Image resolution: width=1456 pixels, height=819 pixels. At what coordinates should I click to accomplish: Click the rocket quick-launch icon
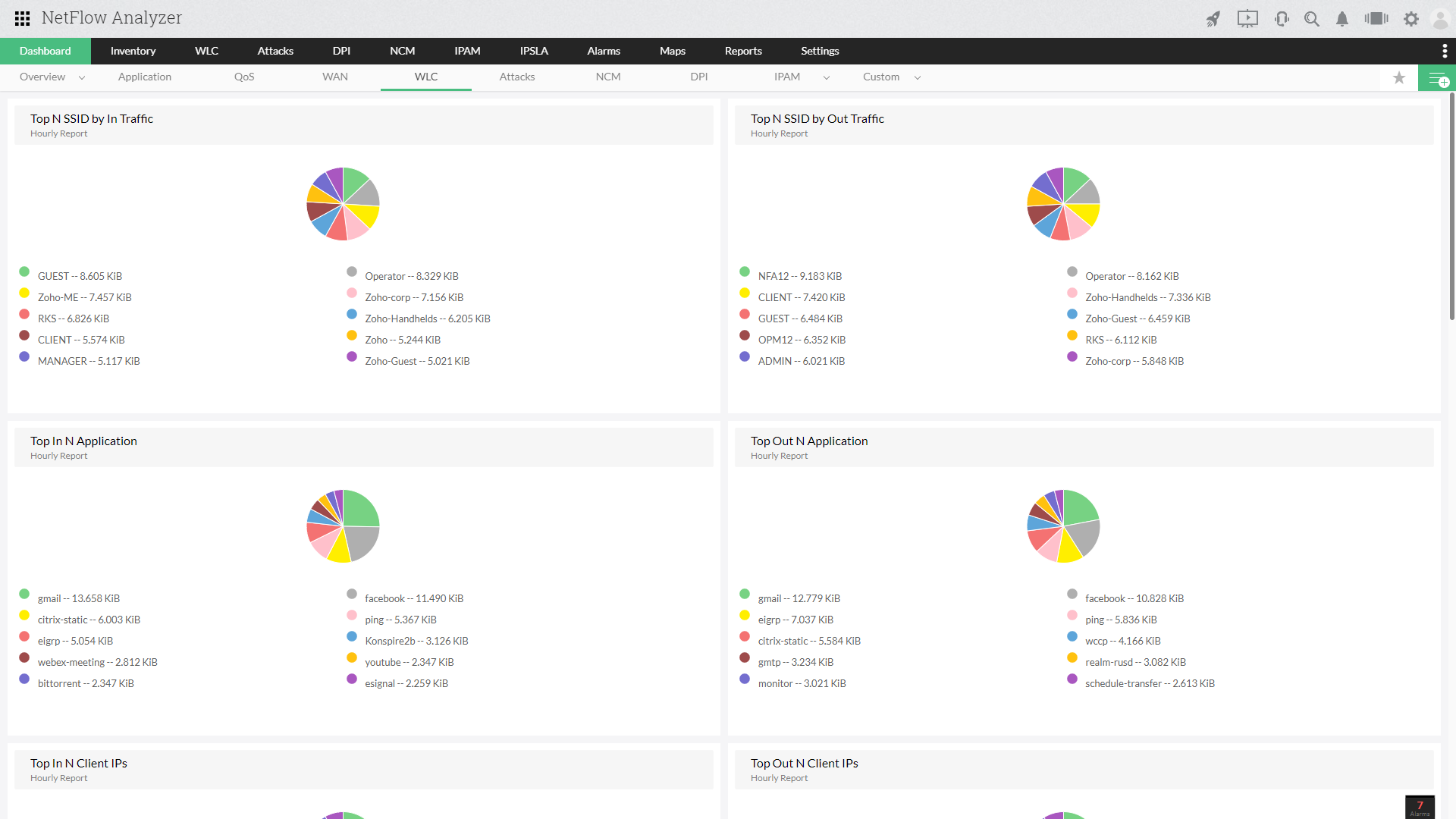click(1213, 19)
